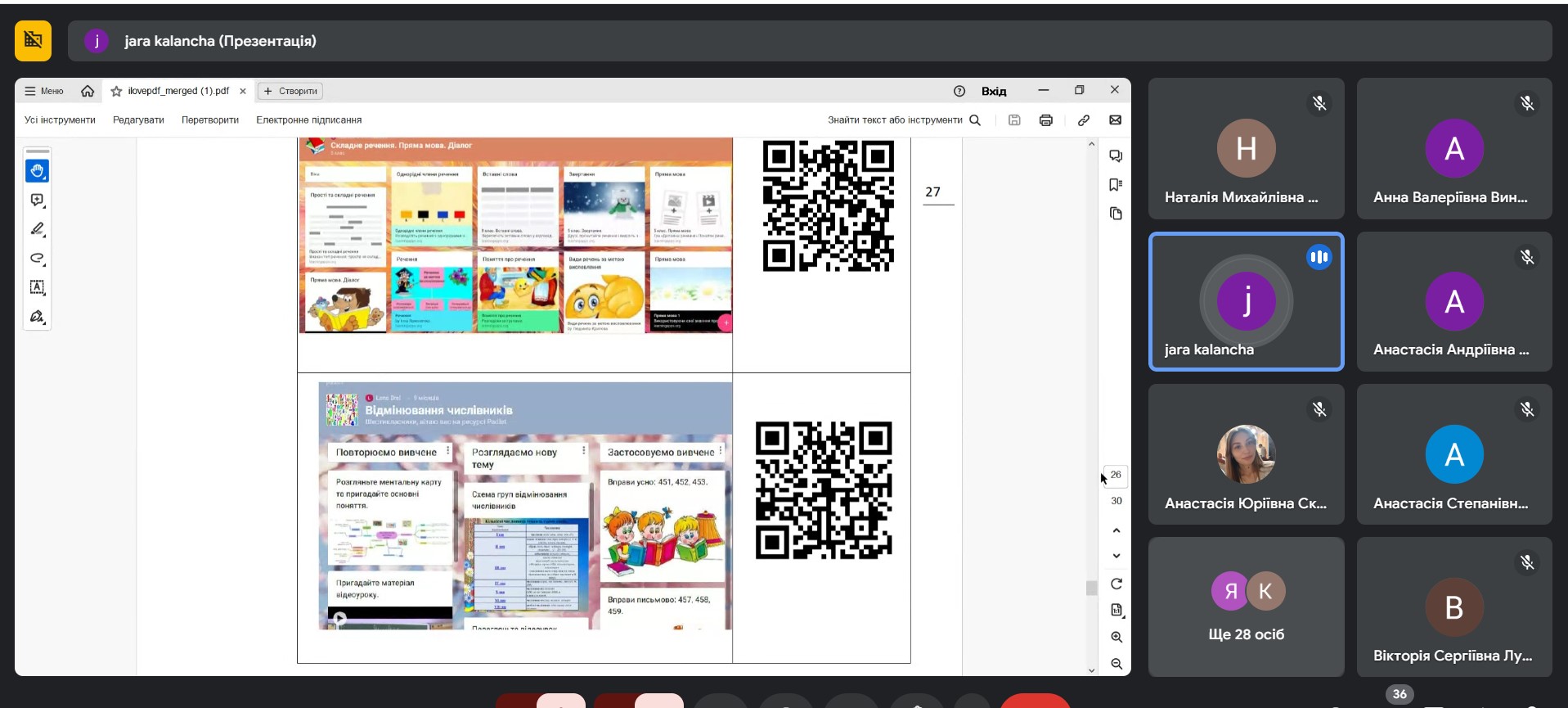Click the muted mic on Анастасія Юріївна's tile
Screen dimensions: 1568x708
tap(1319, 409)
